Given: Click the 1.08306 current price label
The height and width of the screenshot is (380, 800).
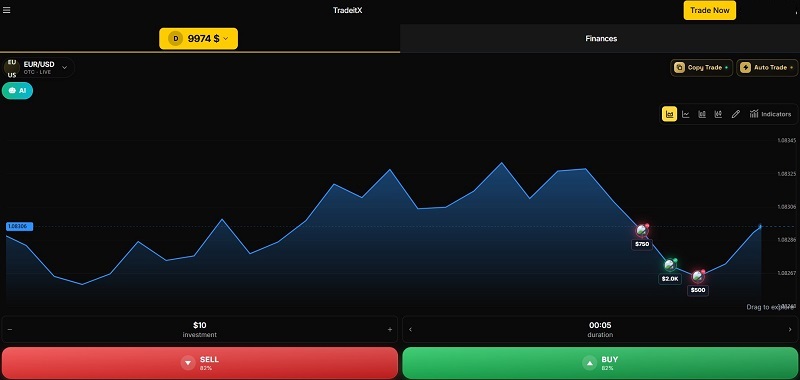Looking at the screenshot, I should 19,226.
